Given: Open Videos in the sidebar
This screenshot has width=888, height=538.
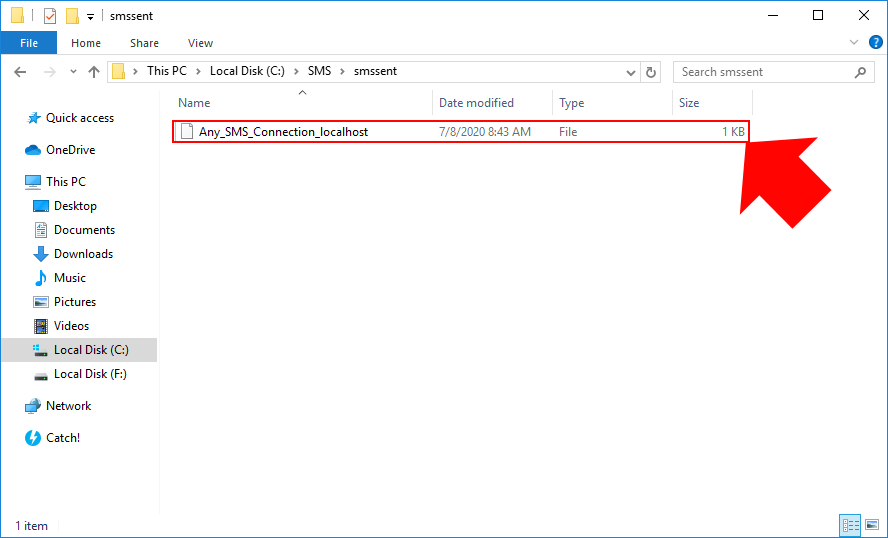Looking at the screenshot, I should 71,326.
